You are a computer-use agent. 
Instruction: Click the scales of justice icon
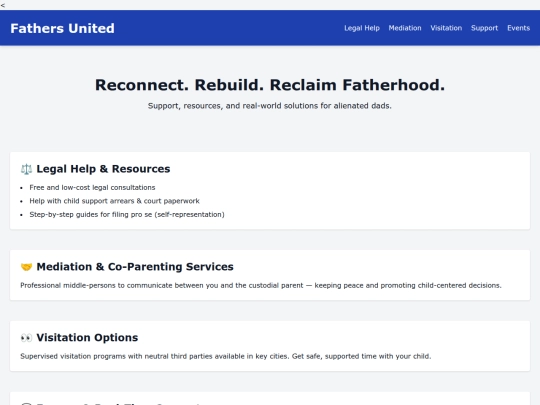pos(26,169)
